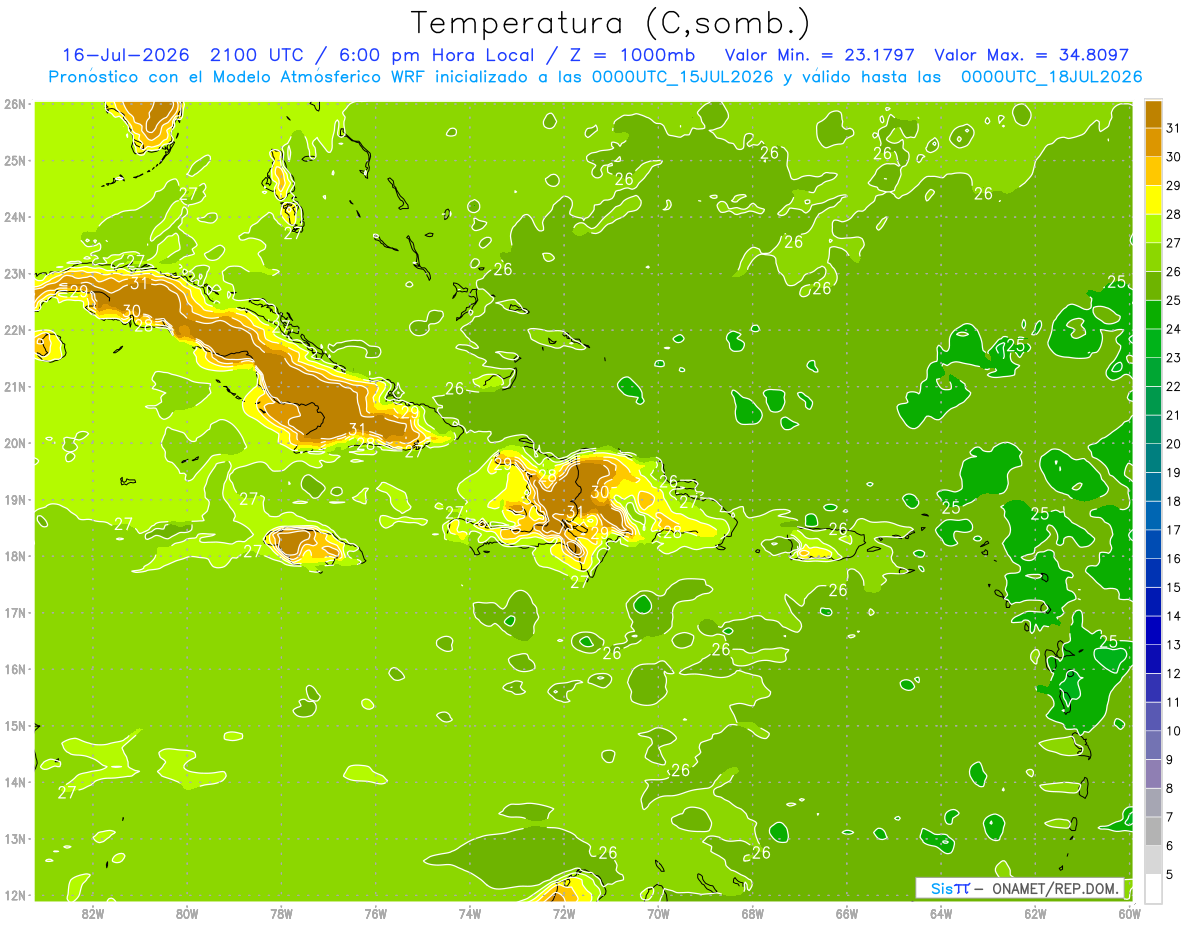The width and height of the screenshot is (1200, 927).
Task: Click the "68W" longitude axis label
Action: pyautogui.click(x=752, y=912)
